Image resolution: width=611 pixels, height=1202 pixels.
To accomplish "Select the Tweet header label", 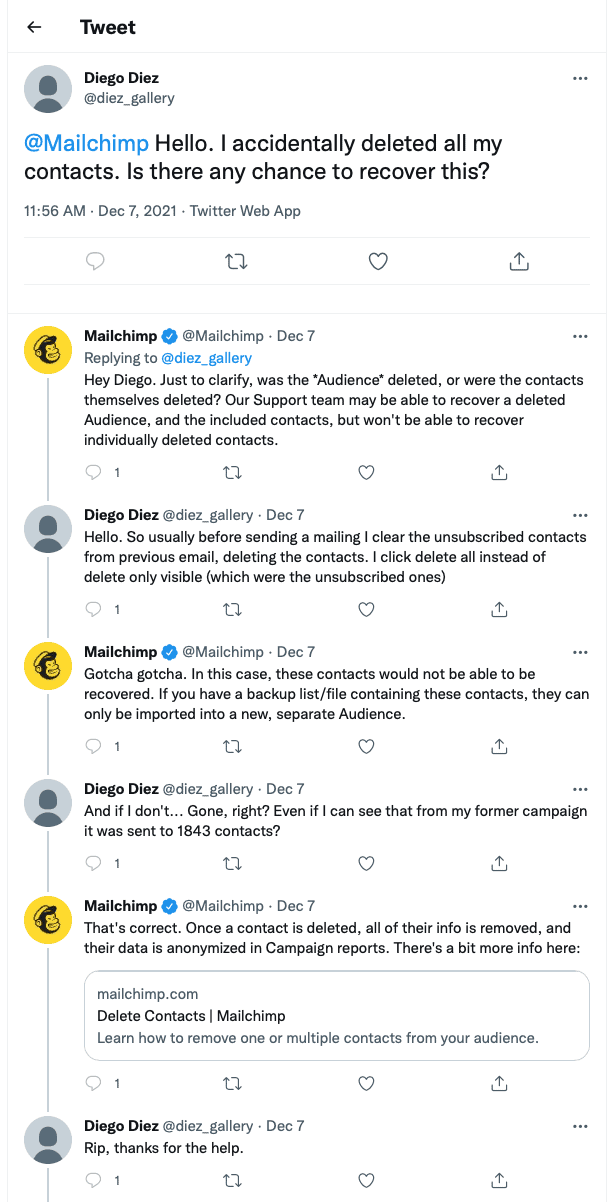I will (107, 27).
